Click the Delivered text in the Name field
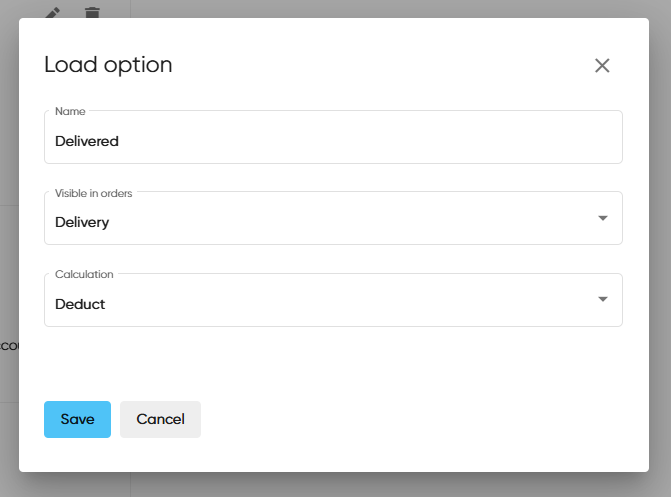Screen dimensions: 671x497 87,141
